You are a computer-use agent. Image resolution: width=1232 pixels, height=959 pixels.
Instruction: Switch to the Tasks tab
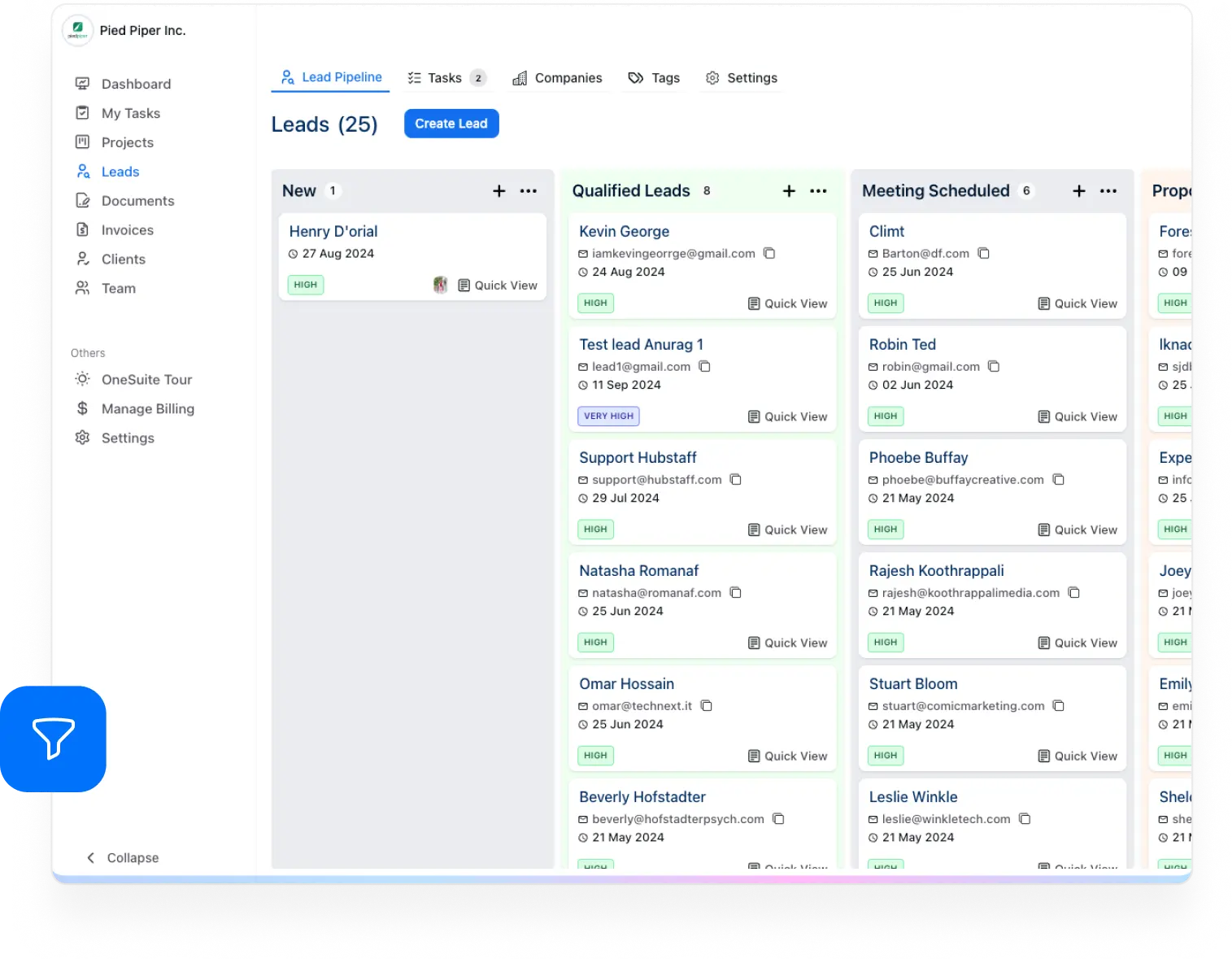[x=446, y=78]
